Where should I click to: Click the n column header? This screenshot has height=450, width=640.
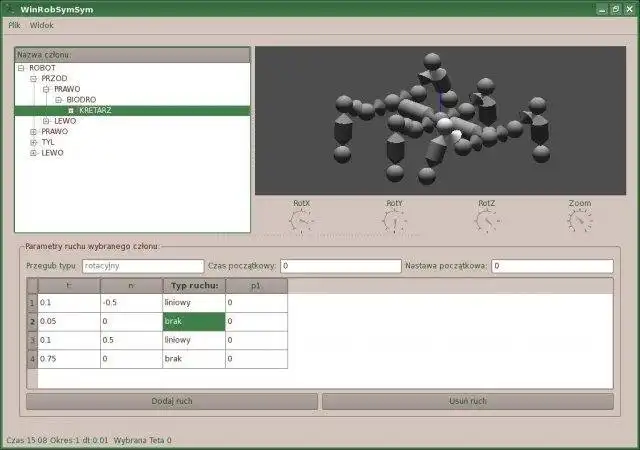[131, 286]
